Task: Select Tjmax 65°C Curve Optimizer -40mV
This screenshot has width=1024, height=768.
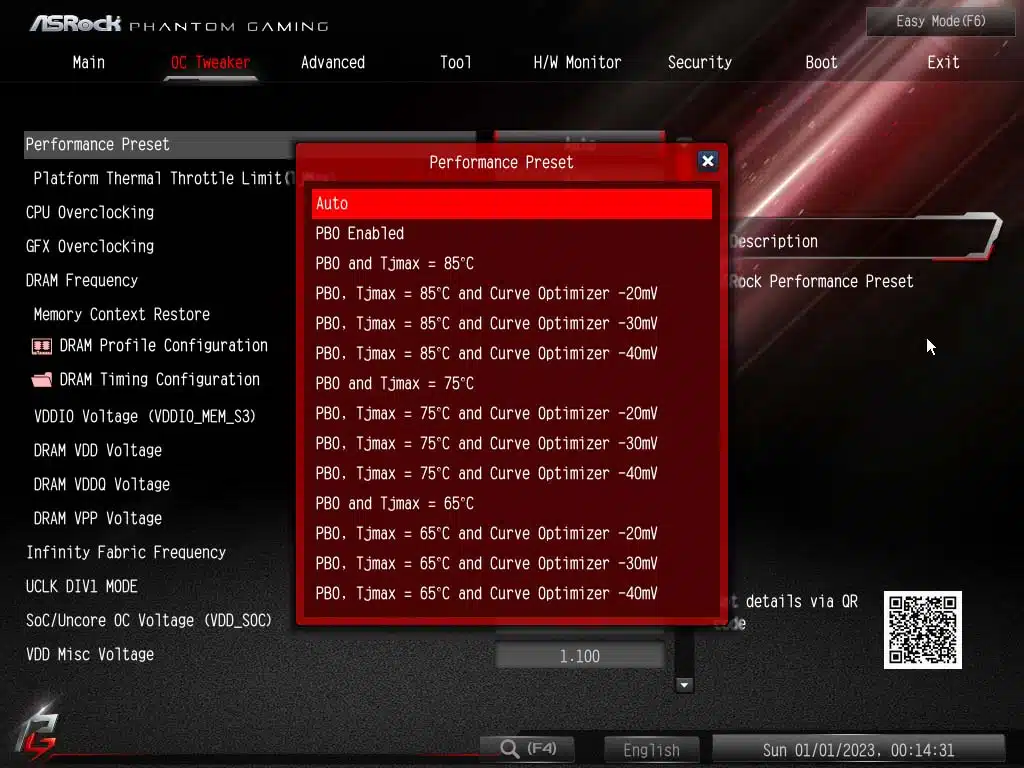Action: click(x=486, y=594)
